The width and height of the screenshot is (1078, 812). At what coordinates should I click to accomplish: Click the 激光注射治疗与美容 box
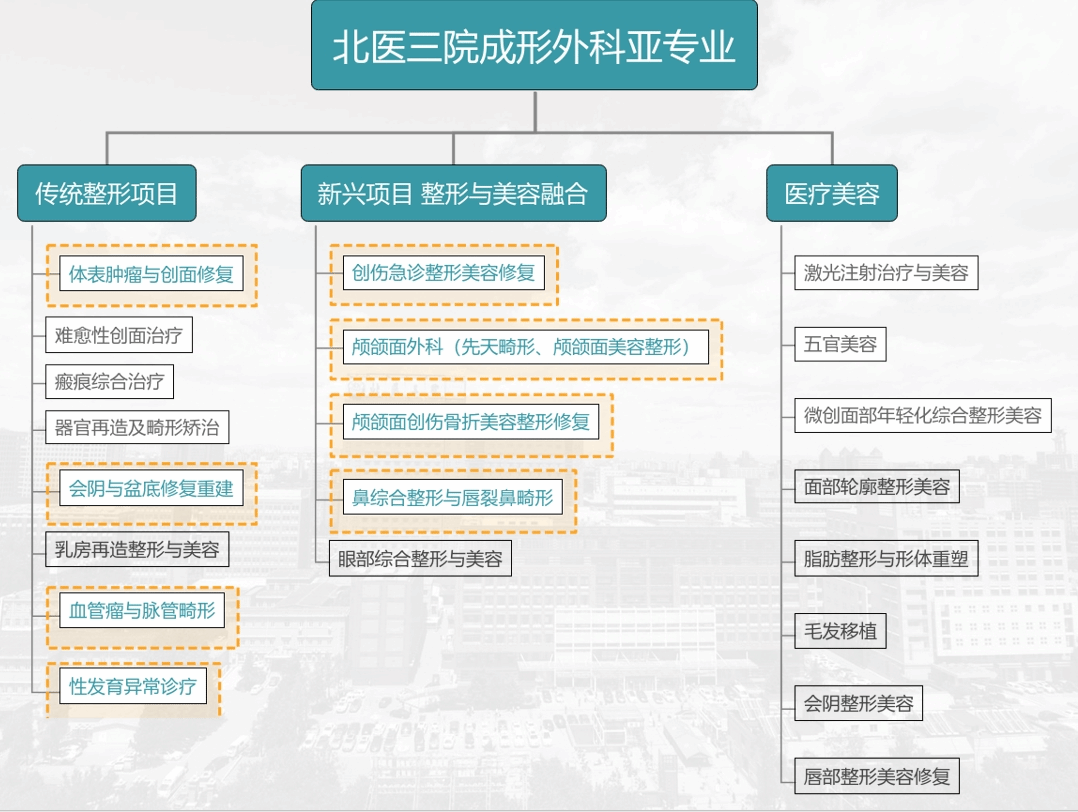click(886, 272)
